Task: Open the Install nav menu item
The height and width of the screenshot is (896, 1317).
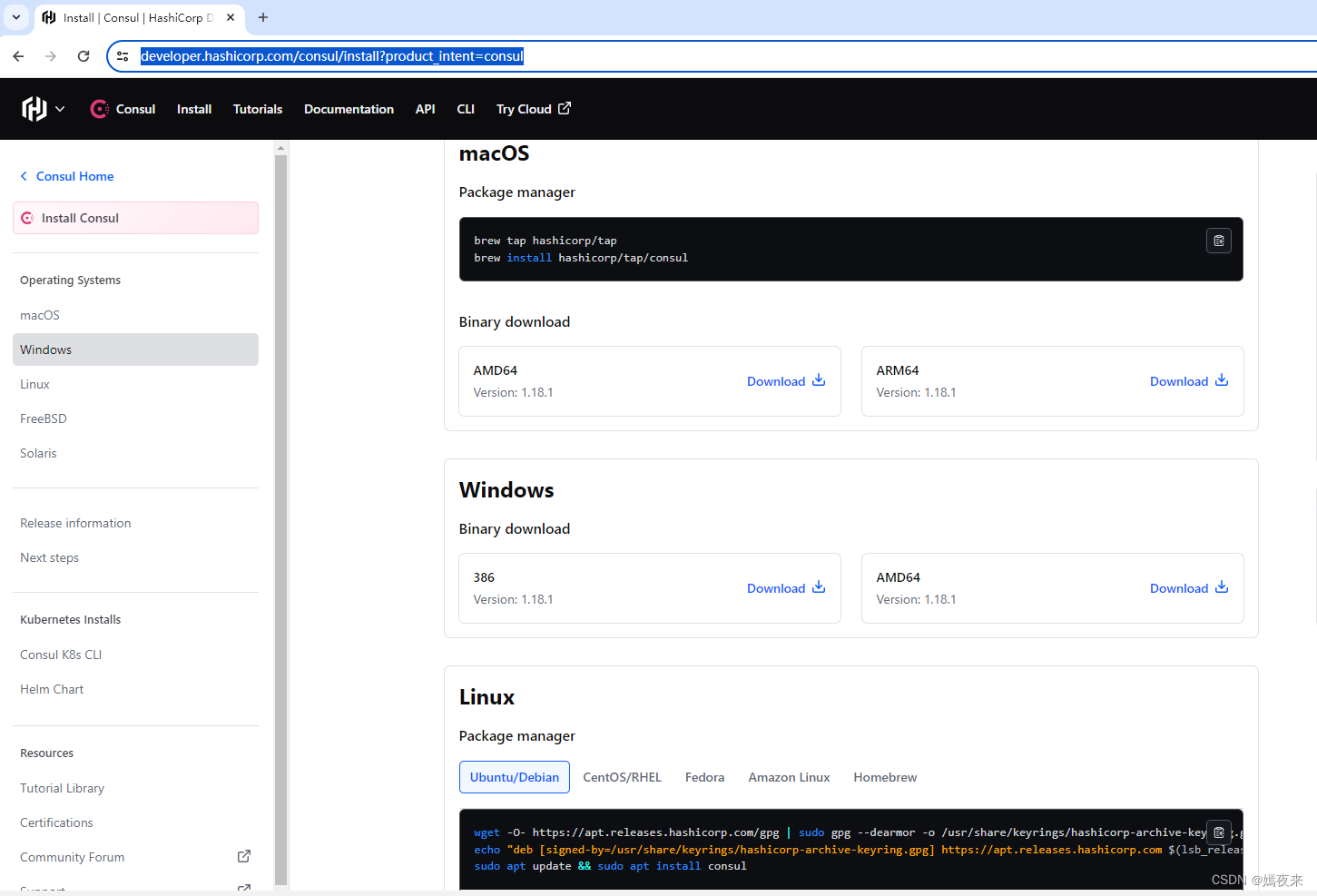Action: click(194, 109)
